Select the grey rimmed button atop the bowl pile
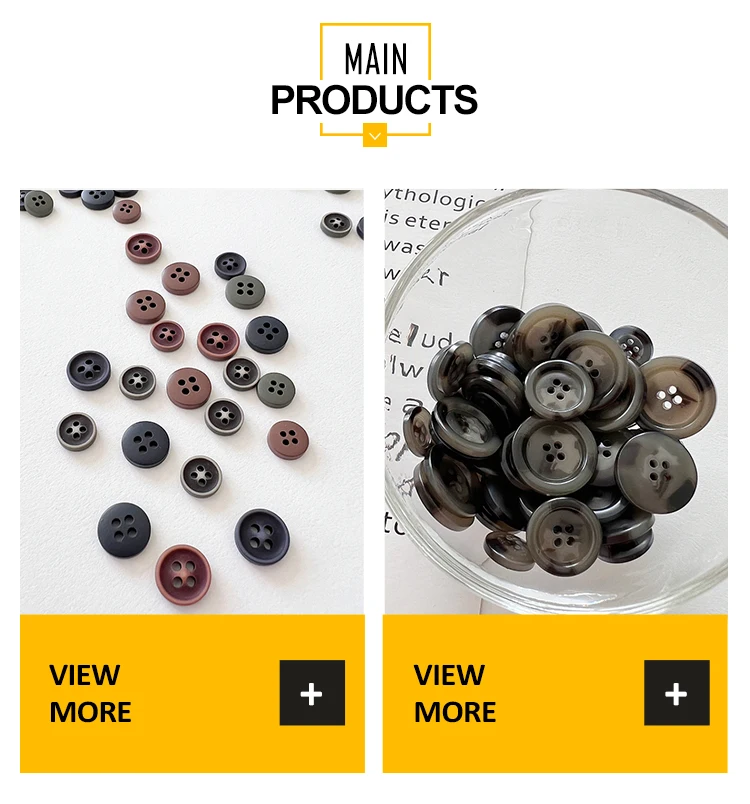Image resolution: width=750 pixels, height=804 pixels. (x=559, y=390)
